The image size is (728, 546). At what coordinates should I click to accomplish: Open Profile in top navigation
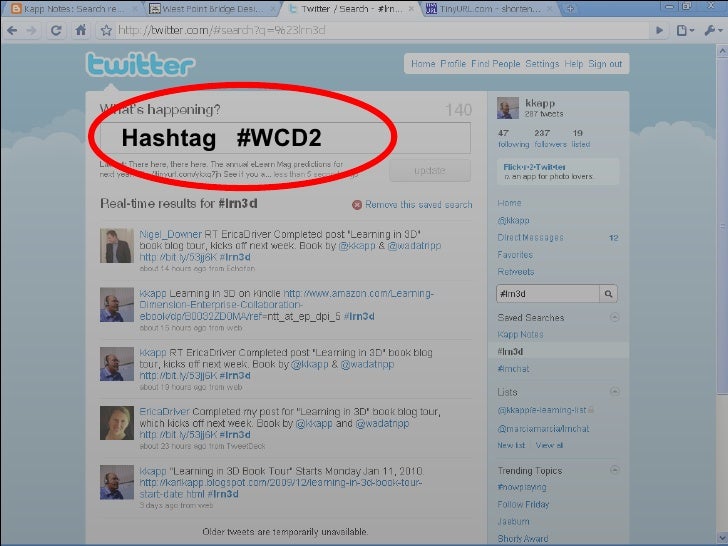pyautogui.click(x=453, y=64)
